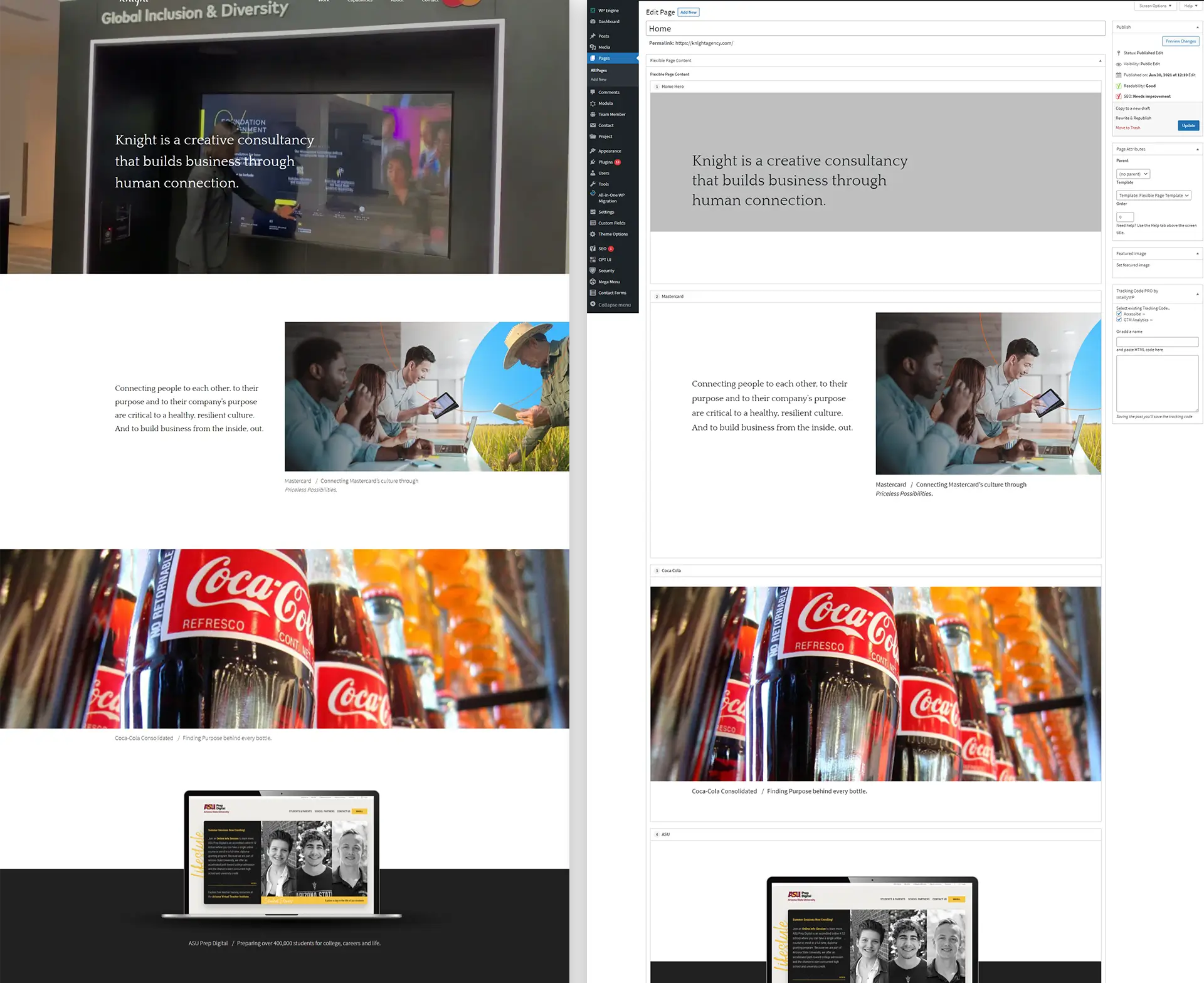Collapse the Publish panel arrow
The height and width of the screenshot is (983, 1204).
point(1197,27)
